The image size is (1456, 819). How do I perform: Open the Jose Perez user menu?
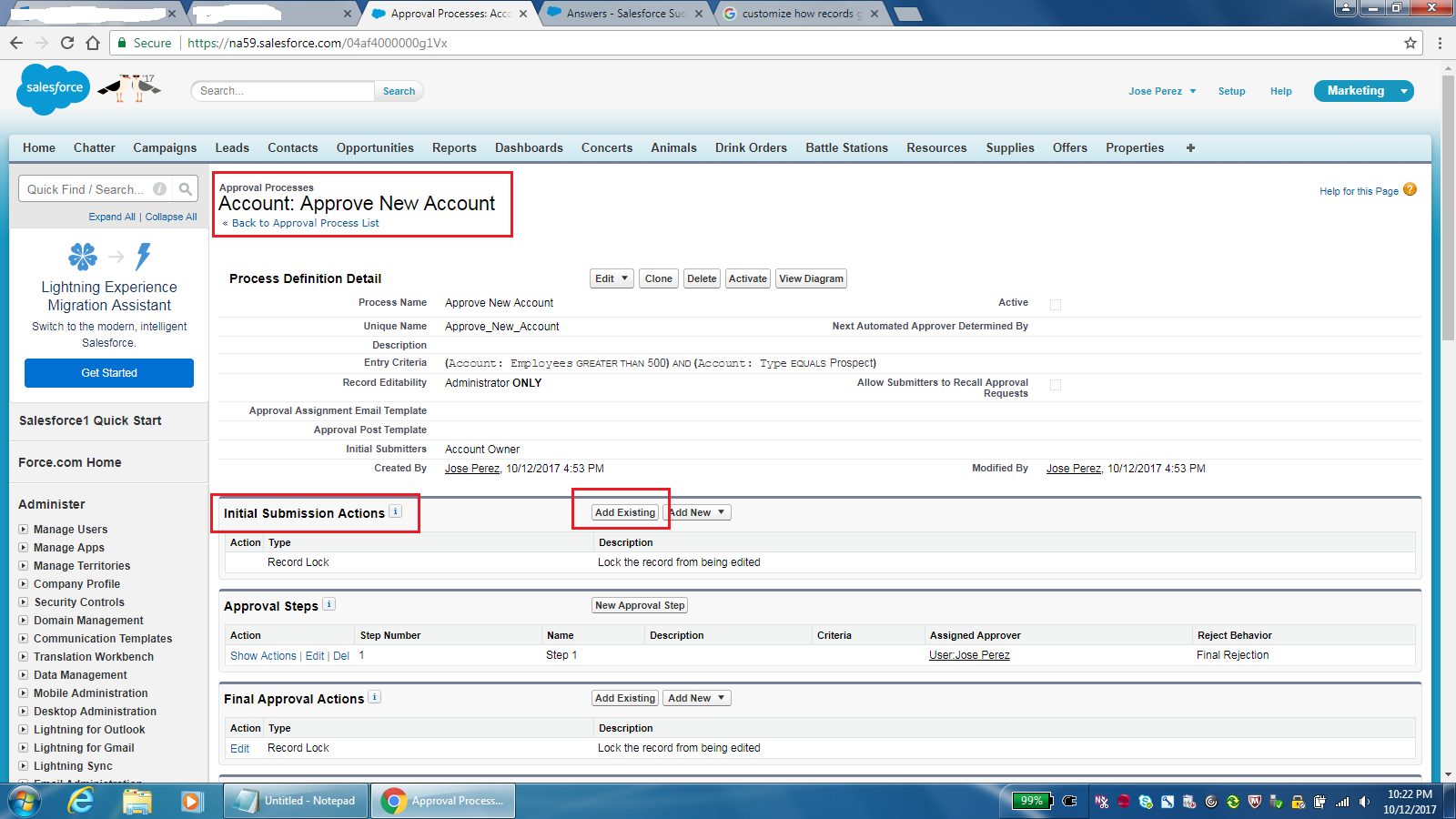(x=1162, y=91)
